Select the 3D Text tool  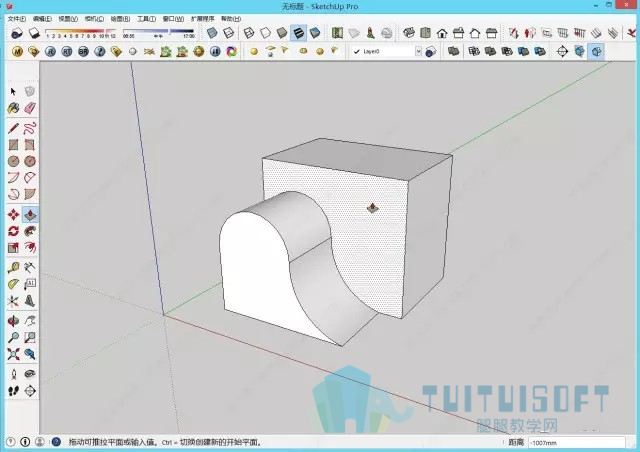click(x=30, y=301)
